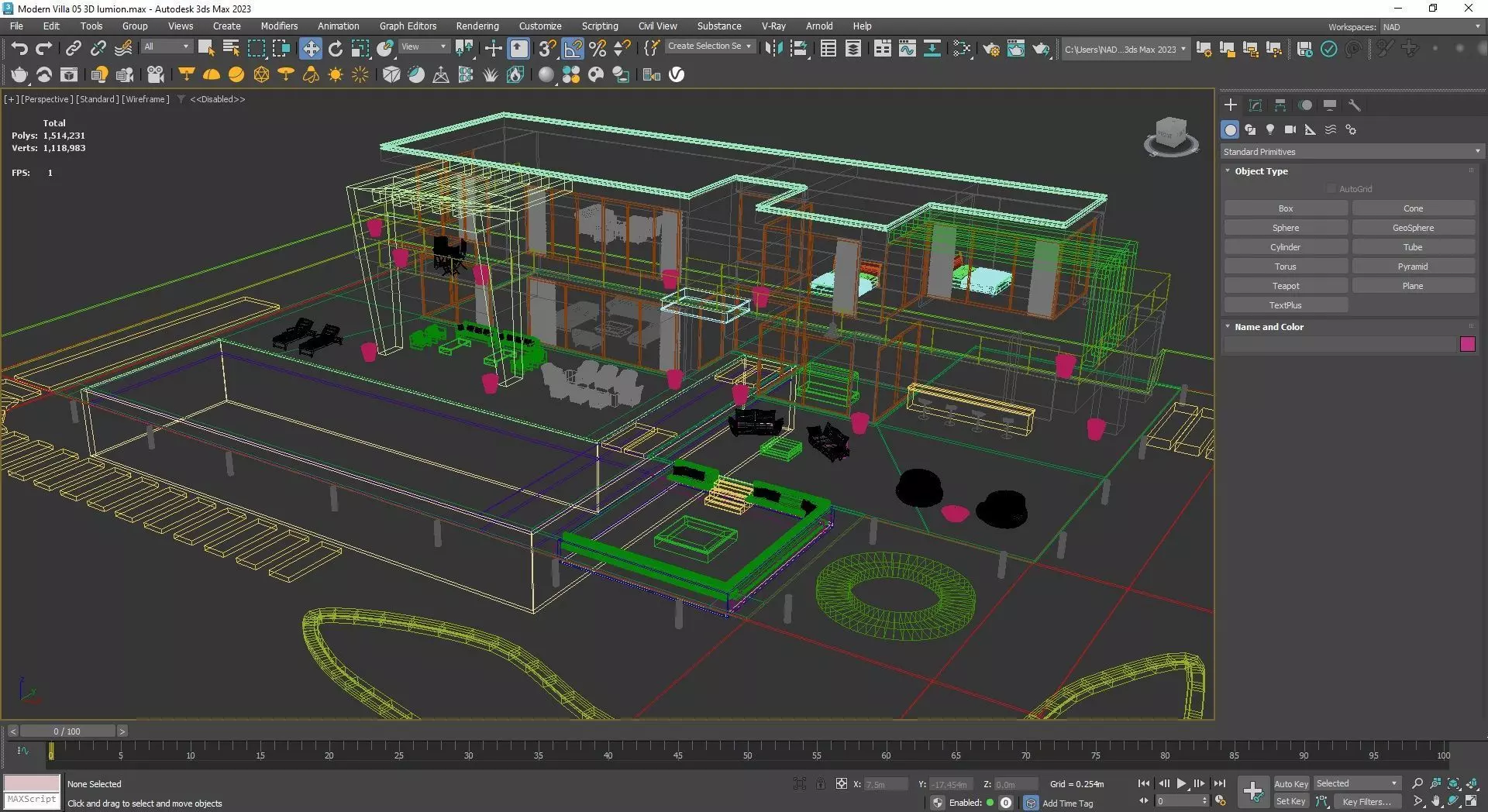This screenshot has width=1488, height=812.
Task: Click Add Time Tag
Action: (x=1068, y=803)
